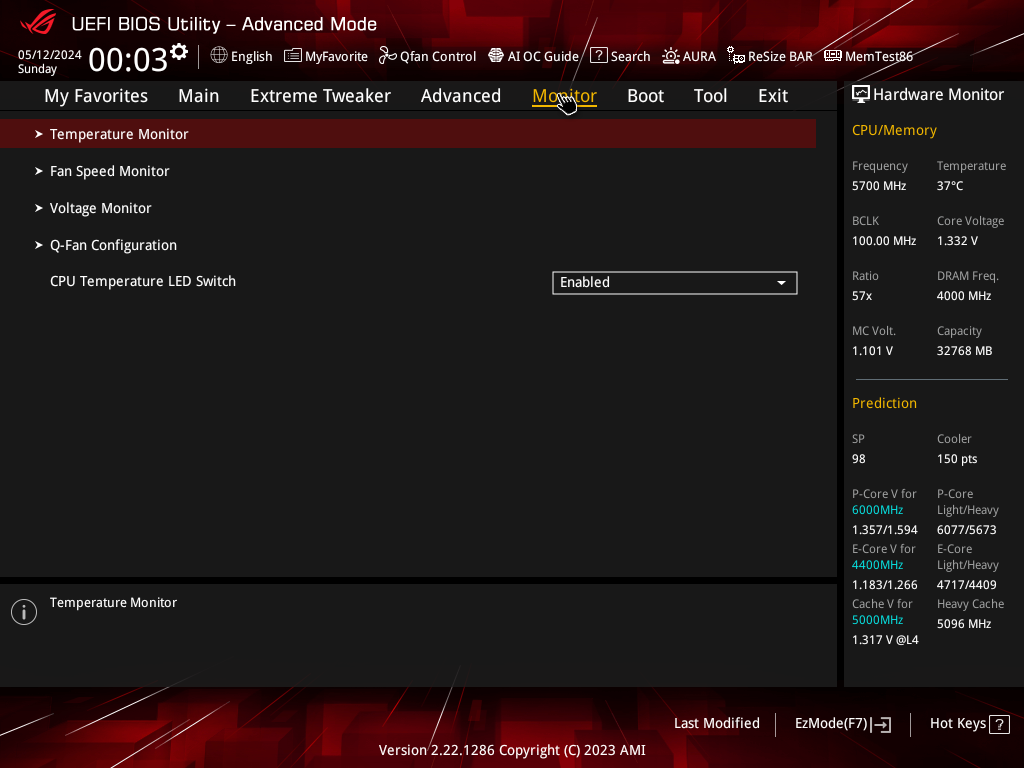Viewport: 1024px width, 768px height.
Task: Open Advanced tab
Action: coord(461,96)
